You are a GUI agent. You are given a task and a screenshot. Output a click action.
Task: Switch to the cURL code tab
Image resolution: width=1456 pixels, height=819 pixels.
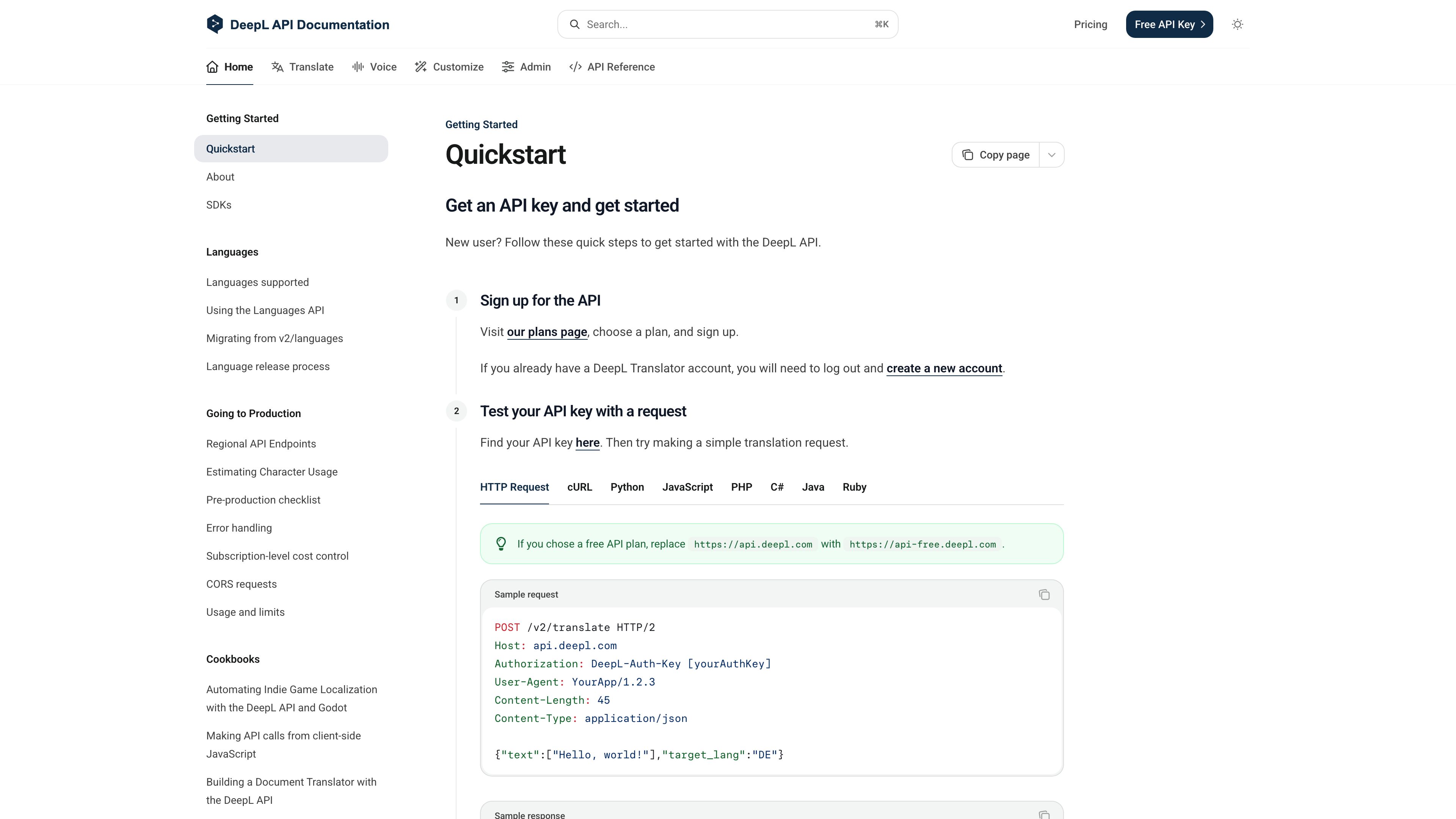[580, 487]
